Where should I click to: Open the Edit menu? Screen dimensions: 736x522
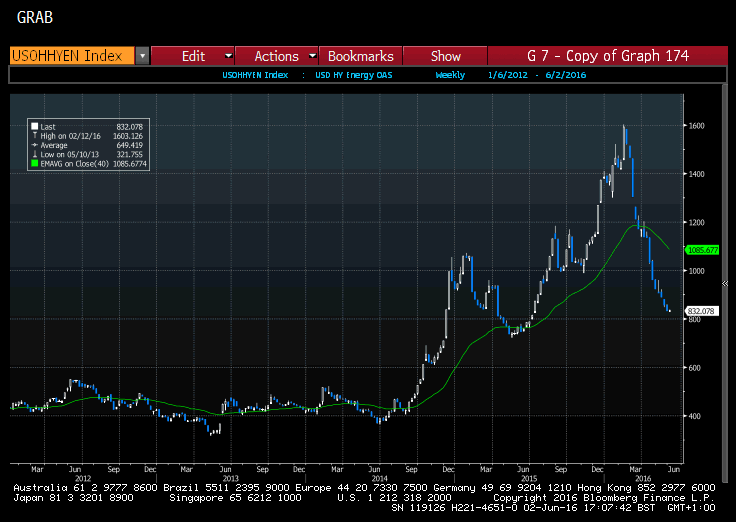click(193, 56)
